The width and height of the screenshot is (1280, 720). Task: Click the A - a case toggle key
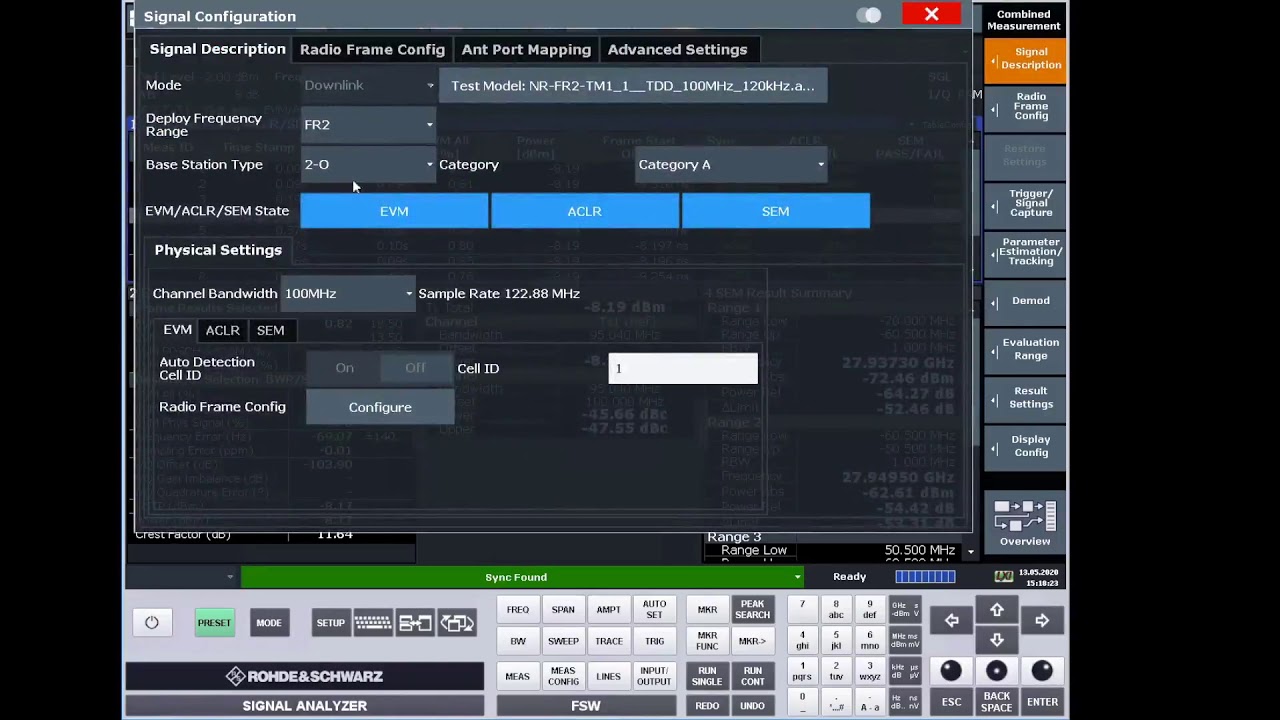870,701
